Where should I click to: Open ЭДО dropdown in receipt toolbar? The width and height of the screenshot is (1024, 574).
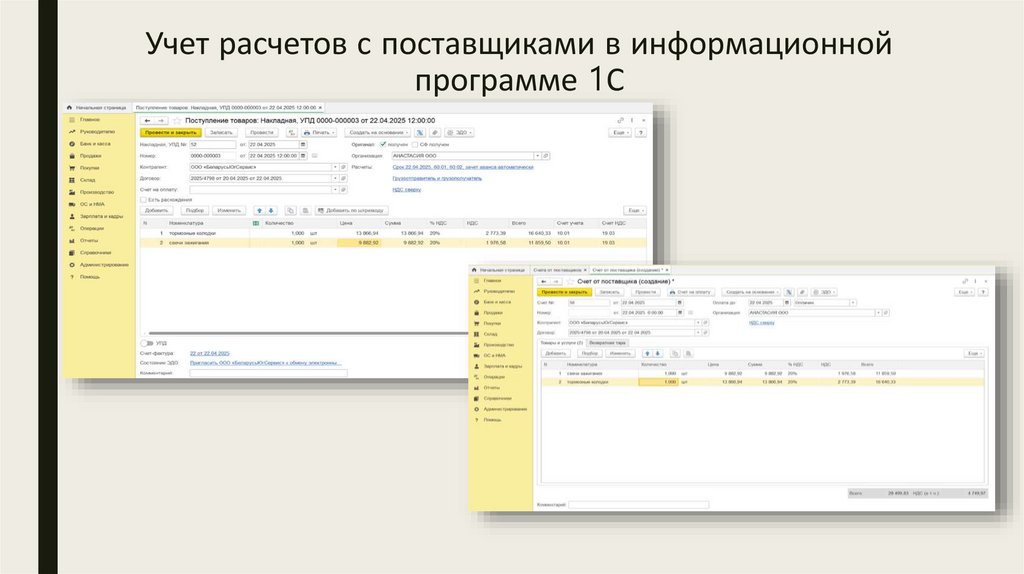coord(458,133)
